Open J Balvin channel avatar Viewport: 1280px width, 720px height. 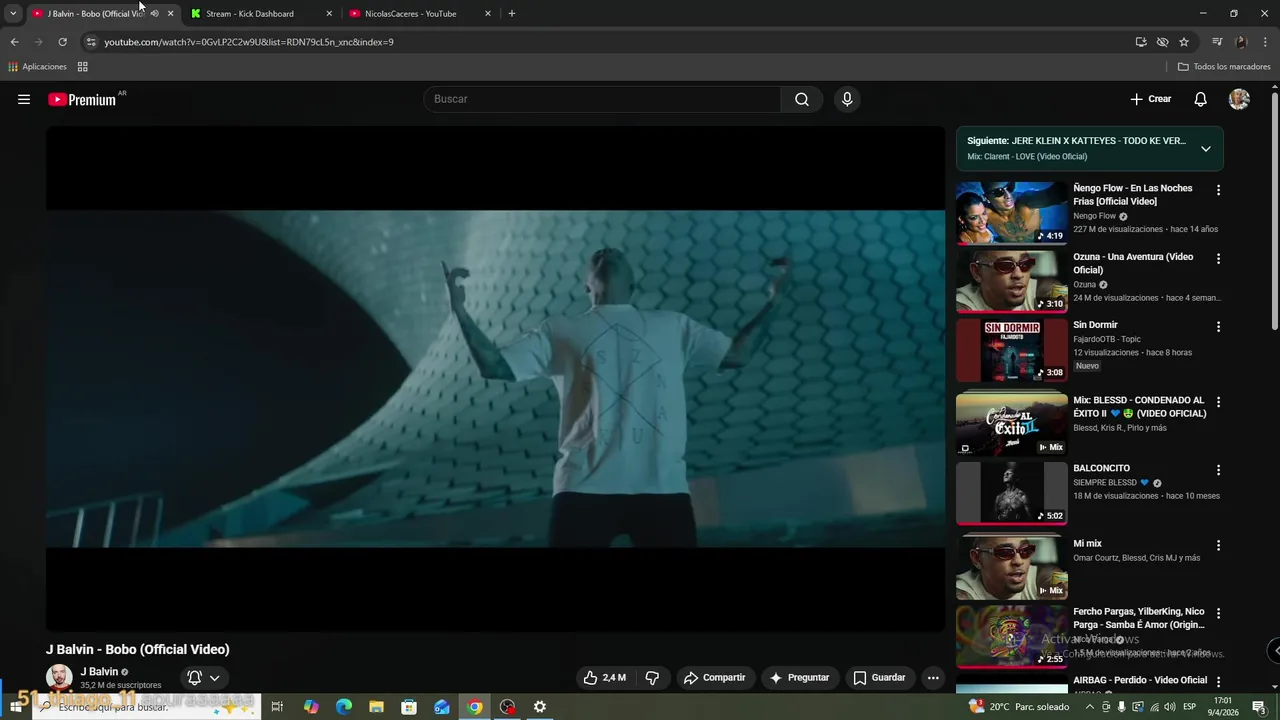pos(59,677)
